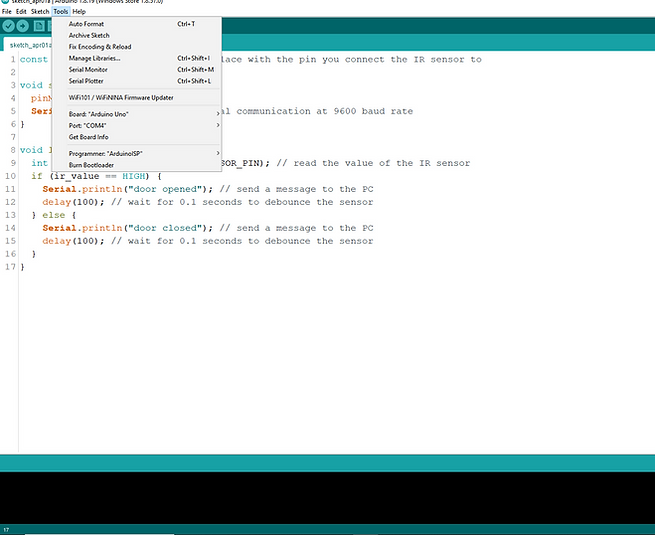Open the File menu
The image size is (655, 535).
point(7,12)
